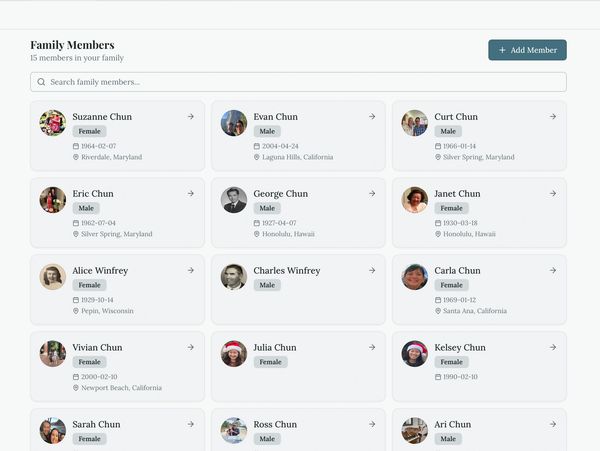This screenshot has width=600, height=451.
Task: Click calendar icon beside Evan's birthdate
Action: 257,146
